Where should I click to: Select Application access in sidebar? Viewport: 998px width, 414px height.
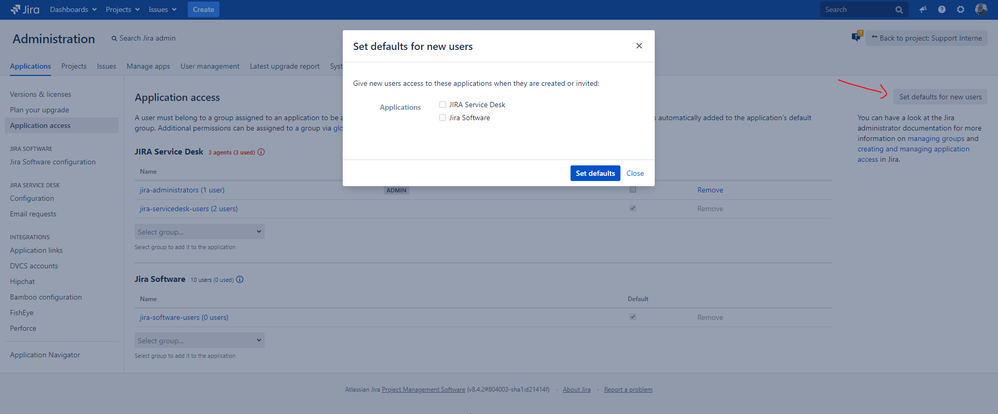[x=61, y=125]
